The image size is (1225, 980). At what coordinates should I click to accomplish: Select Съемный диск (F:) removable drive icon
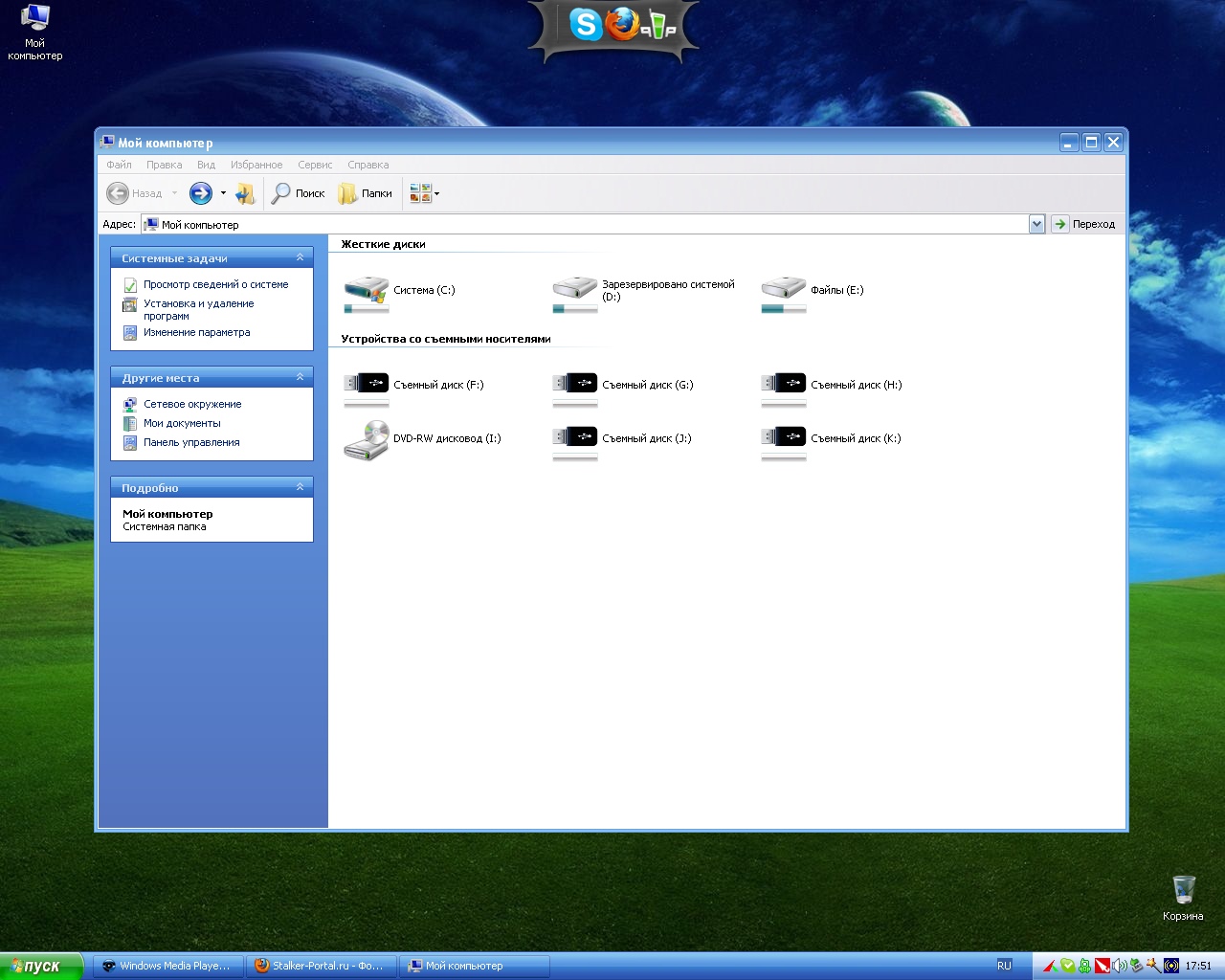point(366,388)
